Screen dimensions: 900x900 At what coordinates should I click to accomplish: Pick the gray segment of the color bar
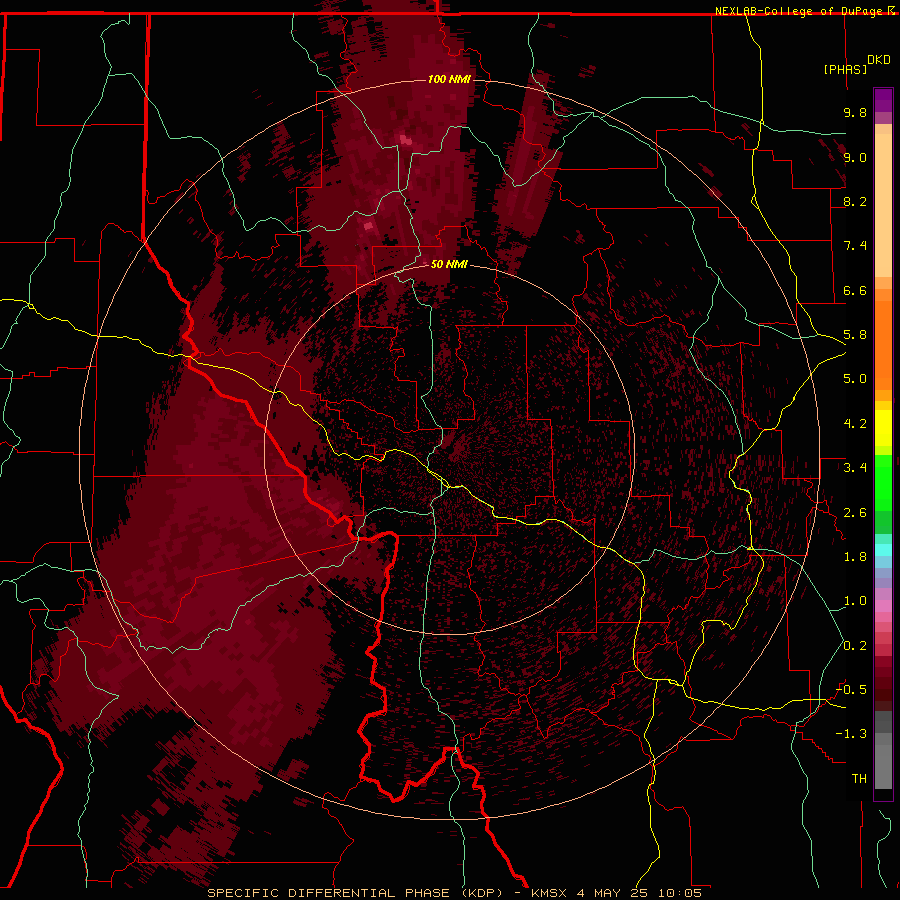pyautogui.click(x=883, y=750)
